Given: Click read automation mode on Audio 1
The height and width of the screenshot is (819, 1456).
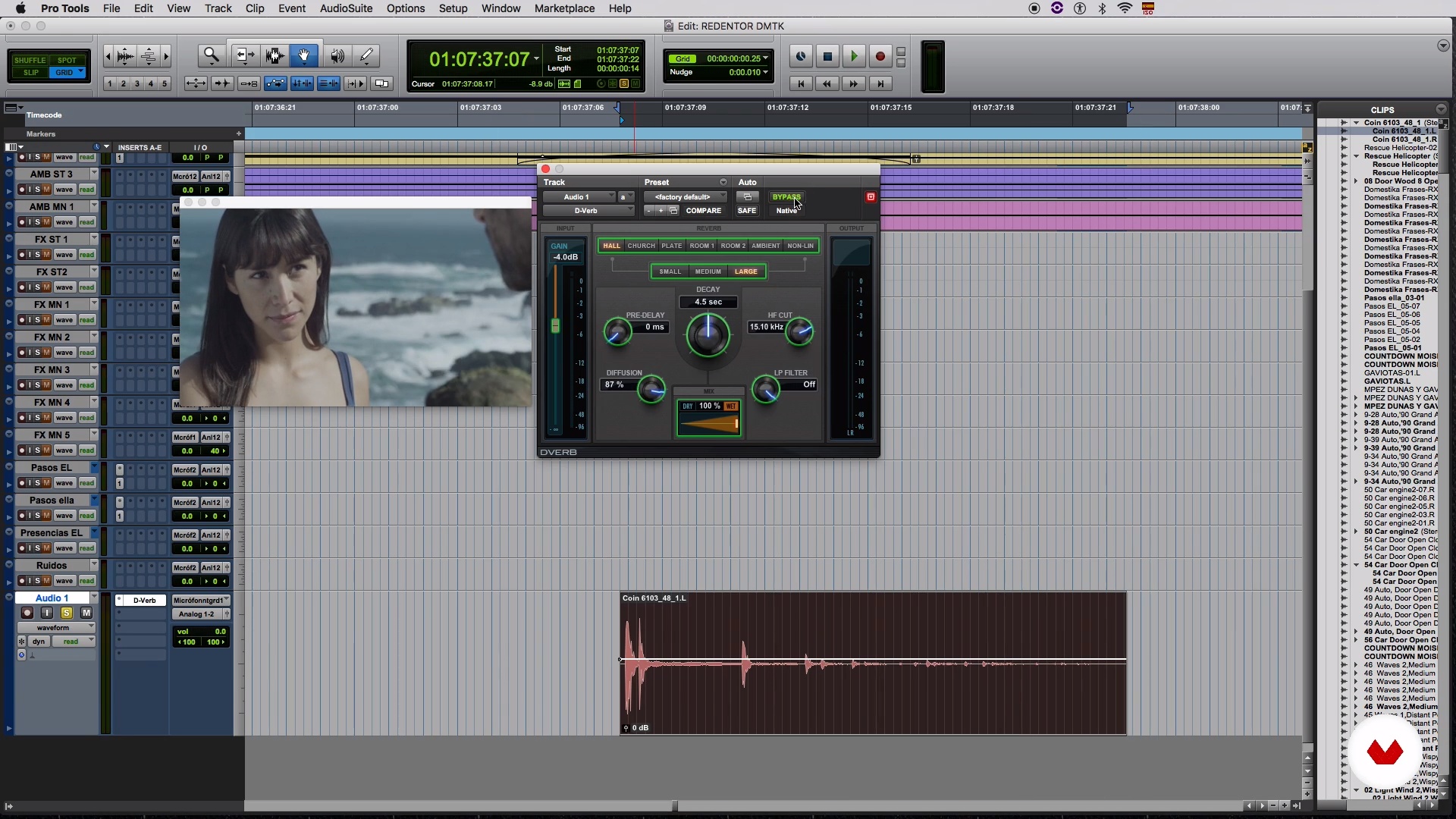Looking at the screenshot, I should coord(74,642).
